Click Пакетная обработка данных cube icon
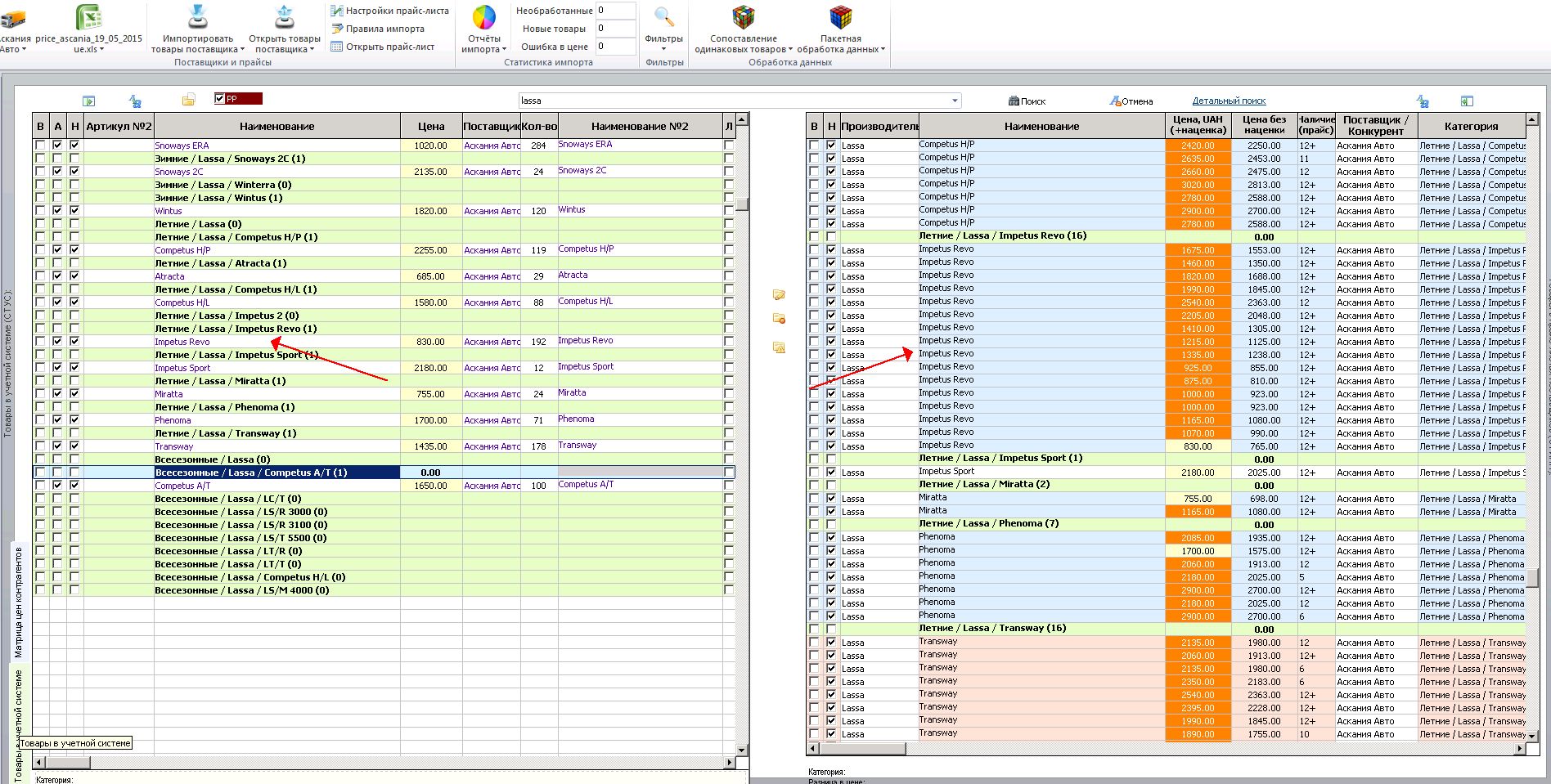The height and width of the screenshot is (784, 1551). point(841,17)
